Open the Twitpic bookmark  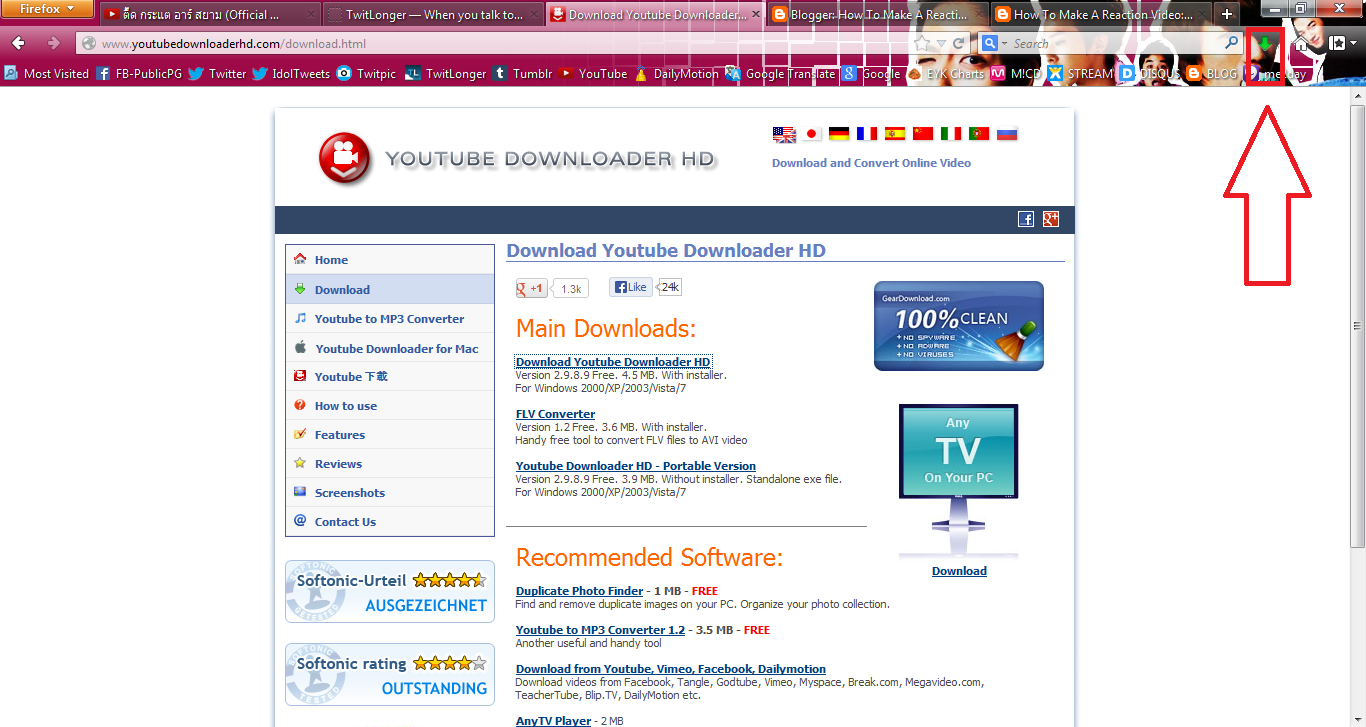click(x=367, y=73)
